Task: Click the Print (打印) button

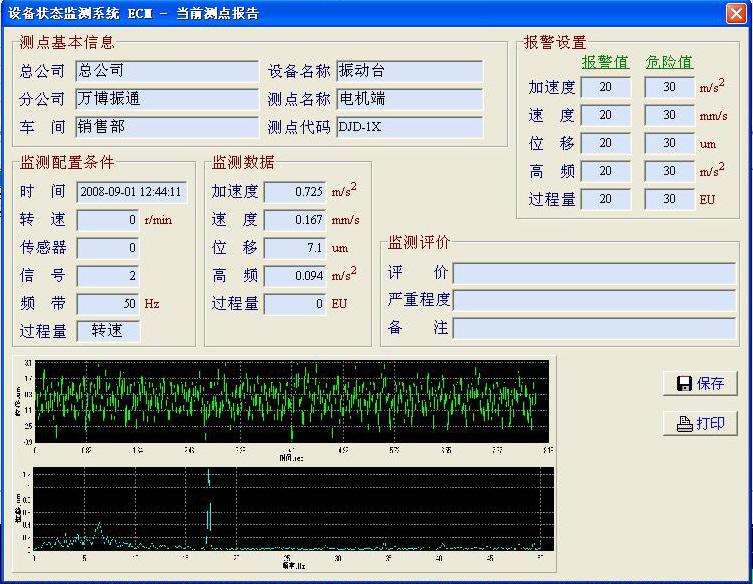Action: coord(699,424)
